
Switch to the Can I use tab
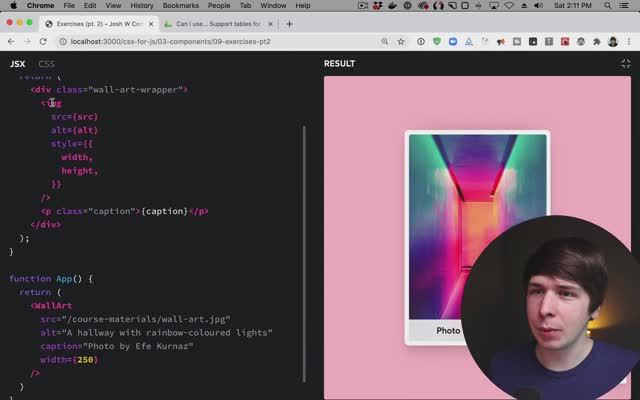click(x=218, y=24)
